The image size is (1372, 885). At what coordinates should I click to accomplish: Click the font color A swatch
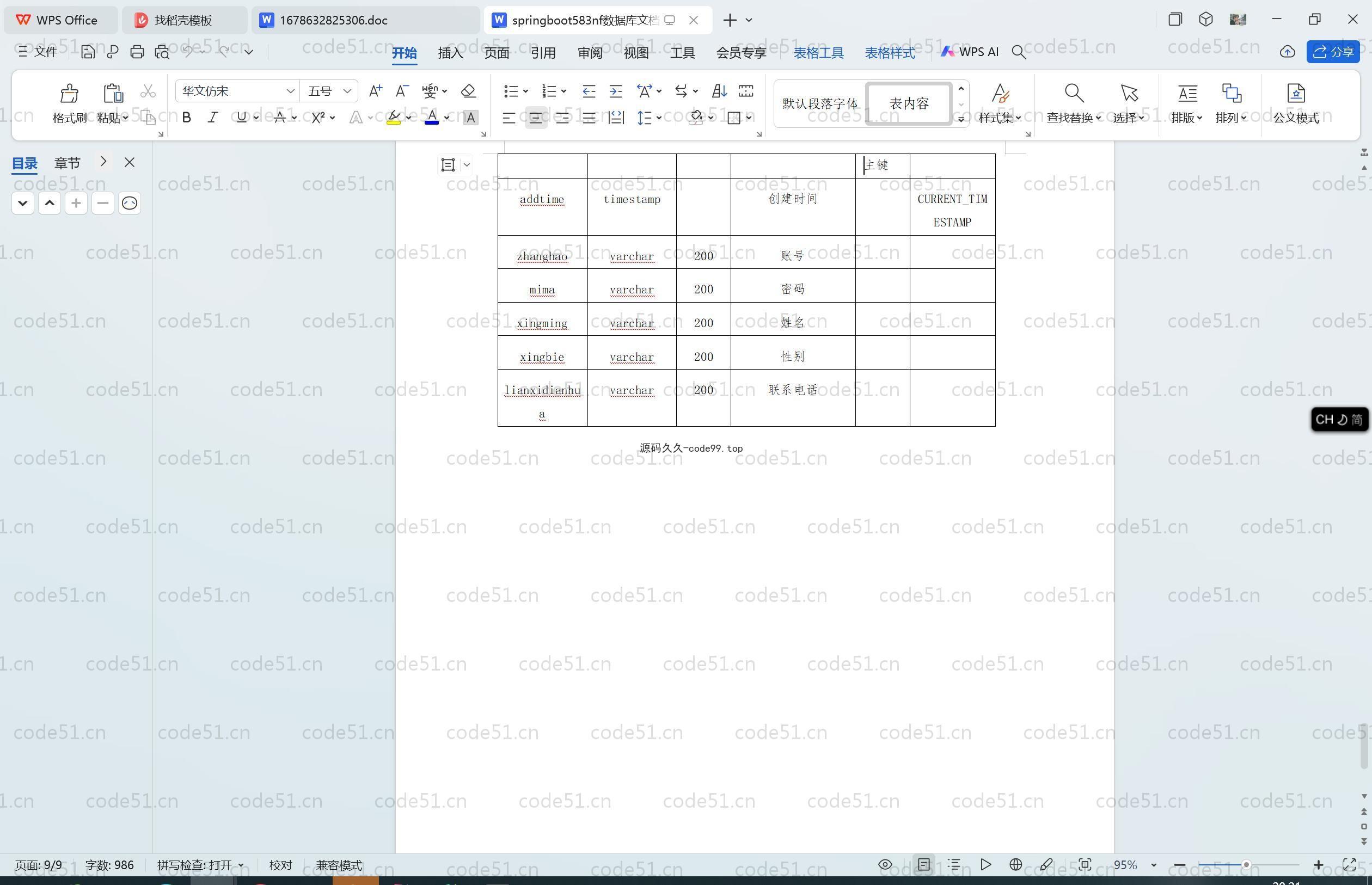point(432,118)
